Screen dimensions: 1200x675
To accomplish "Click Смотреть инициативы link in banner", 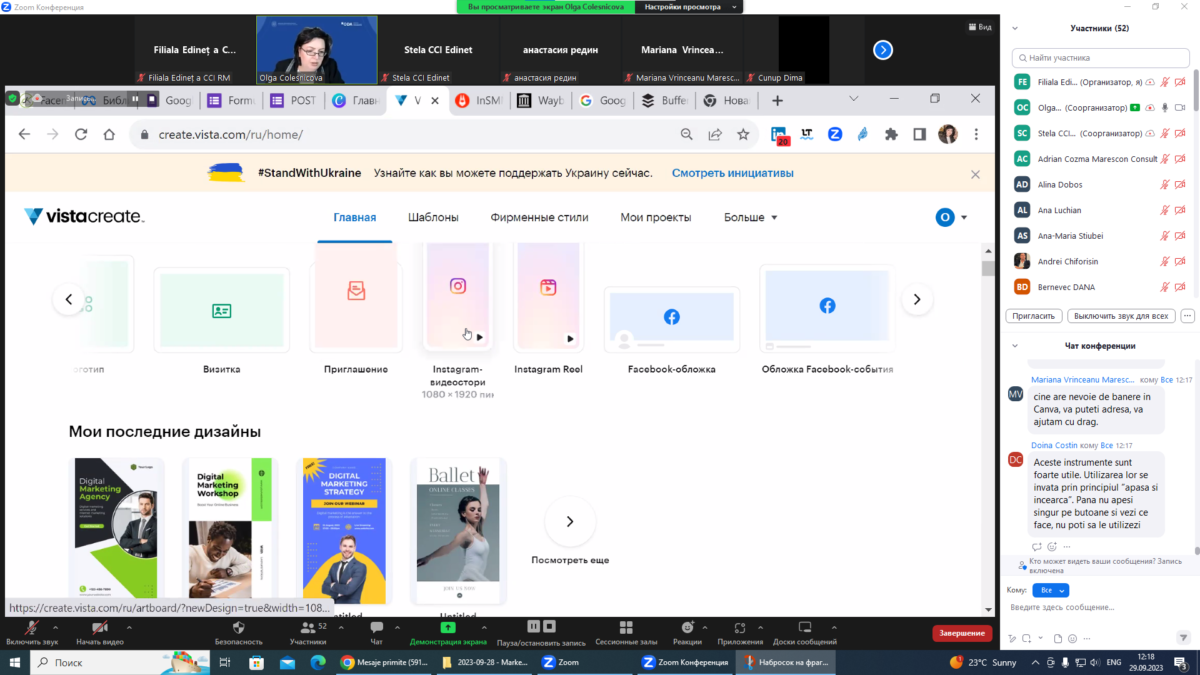I will pos(733,173).
